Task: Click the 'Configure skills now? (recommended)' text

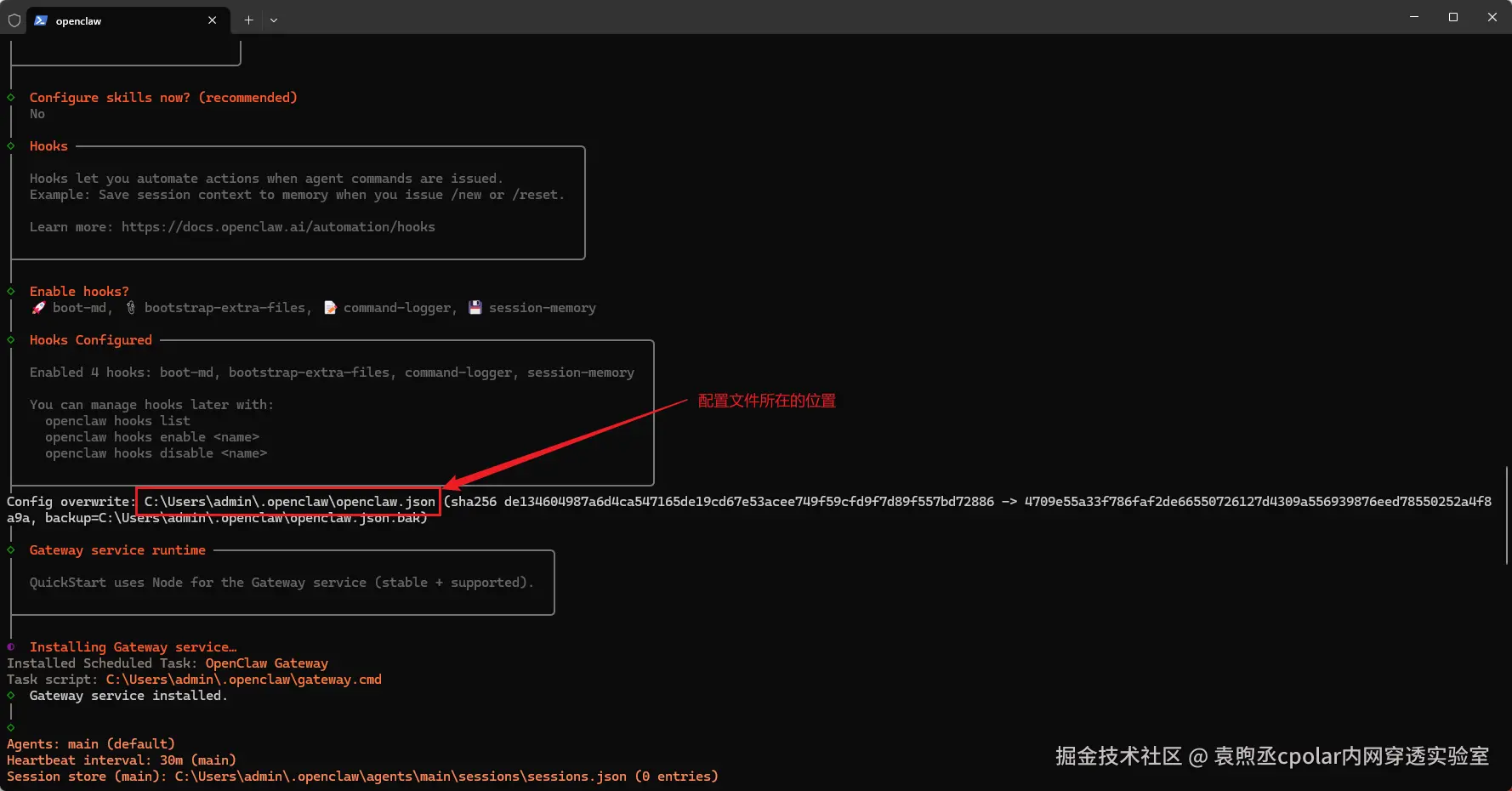Action: 163,98
